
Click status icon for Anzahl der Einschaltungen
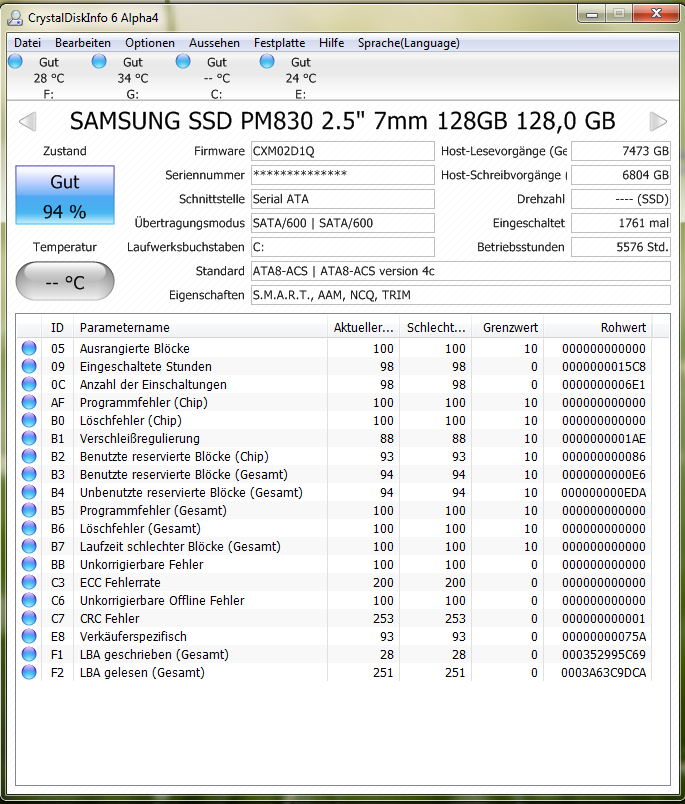click(29, 384)
